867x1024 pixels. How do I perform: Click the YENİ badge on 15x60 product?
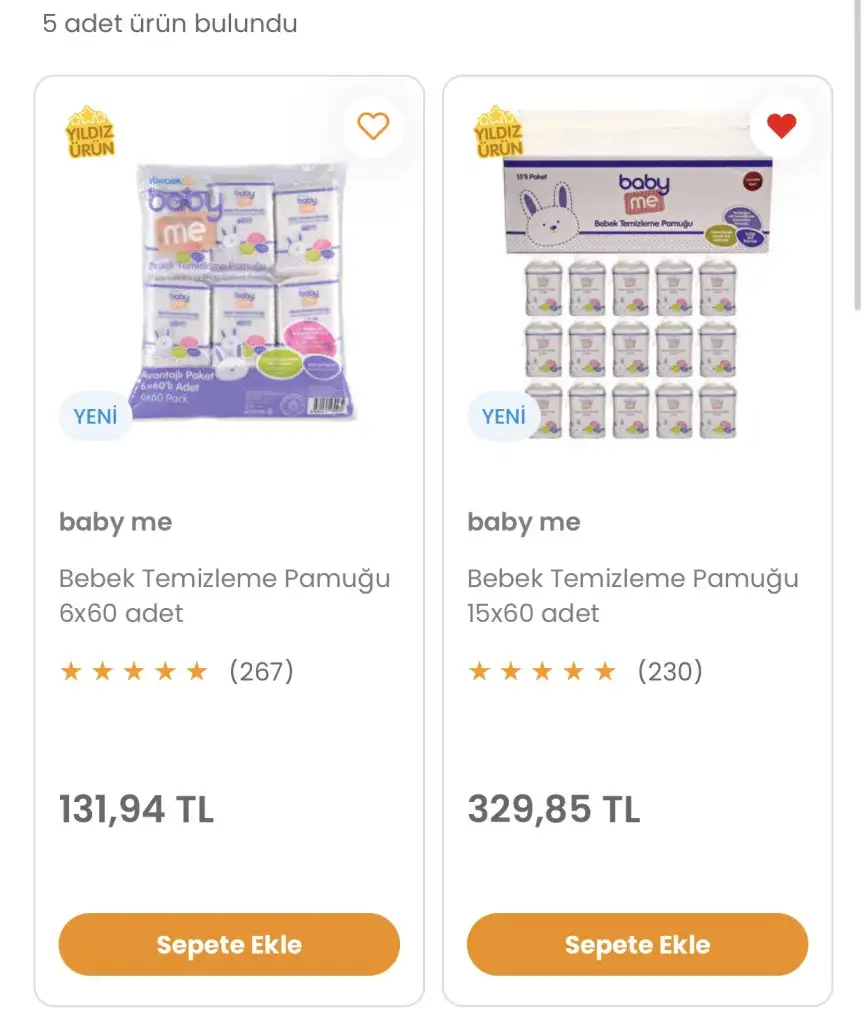pos(504,417)
